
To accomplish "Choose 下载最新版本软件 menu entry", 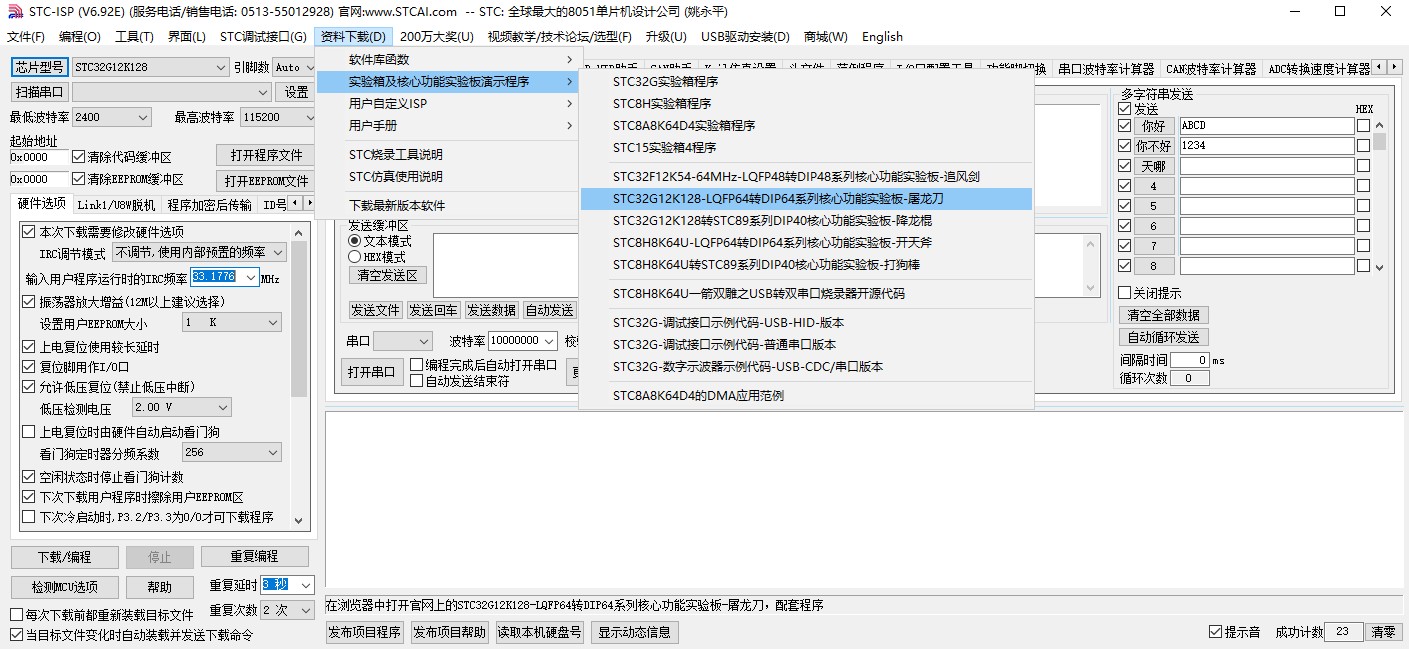I will 447,206.
